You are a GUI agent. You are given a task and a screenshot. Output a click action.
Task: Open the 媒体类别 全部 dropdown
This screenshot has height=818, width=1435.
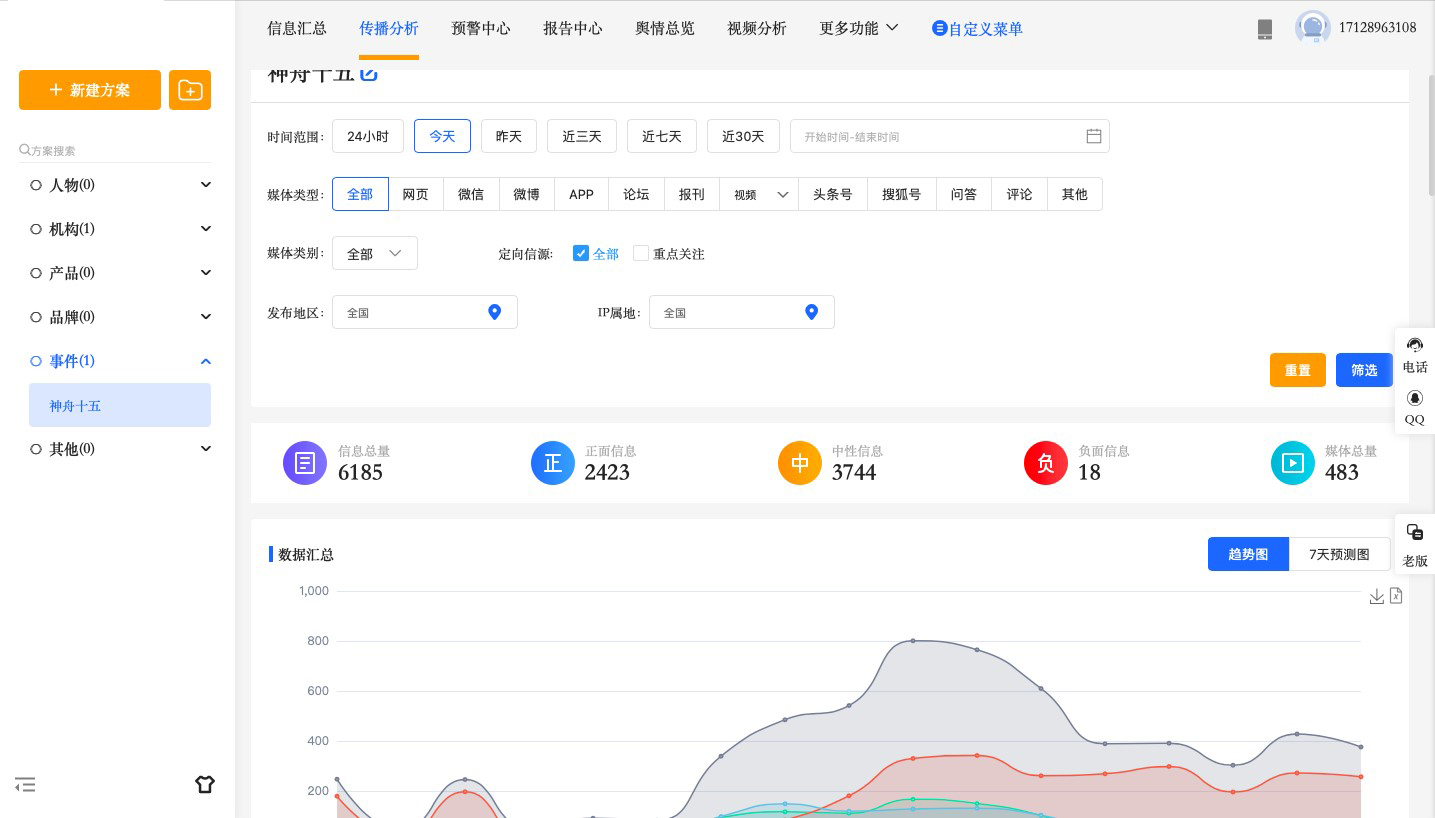click(375, 254)
